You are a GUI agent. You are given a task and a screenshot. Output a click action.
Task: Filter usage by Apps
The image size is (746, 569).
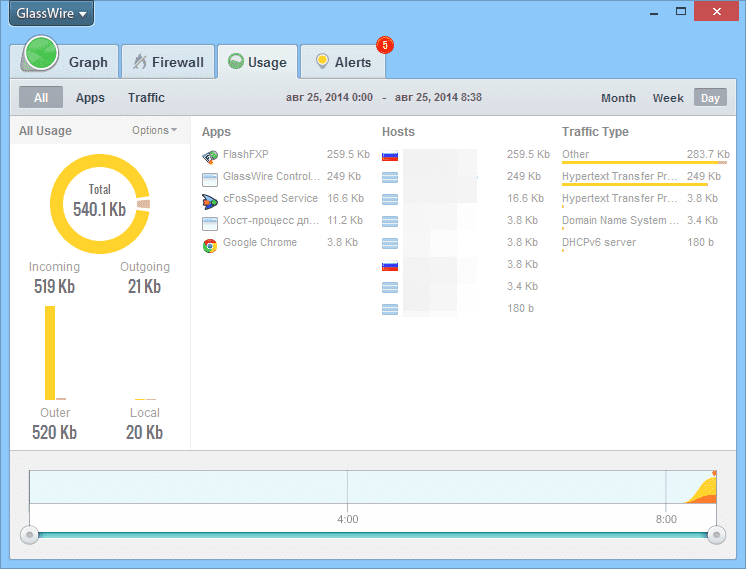[x=90, y=98]
